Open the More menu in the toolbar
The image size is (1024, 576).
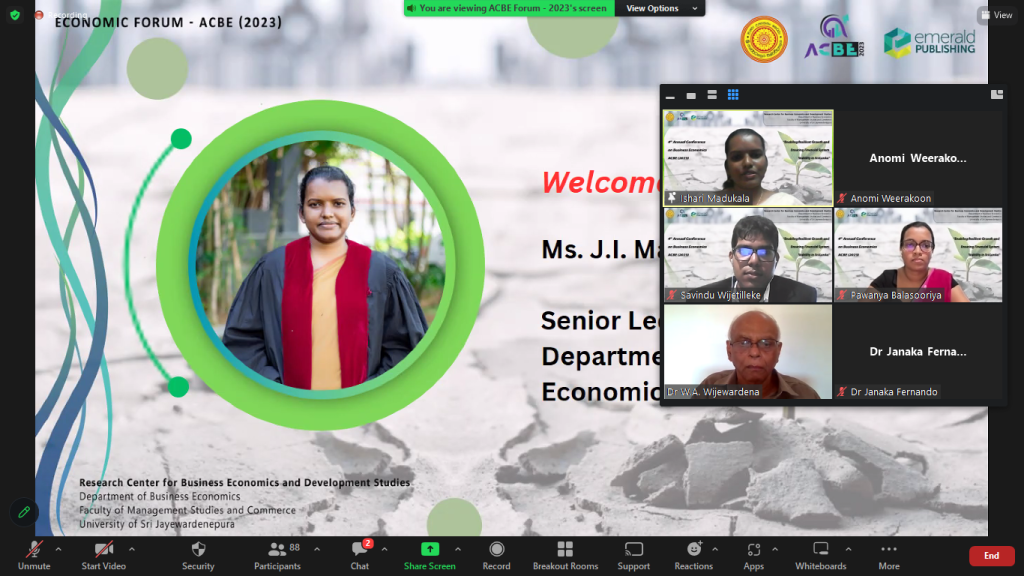(x=888, y=554)
